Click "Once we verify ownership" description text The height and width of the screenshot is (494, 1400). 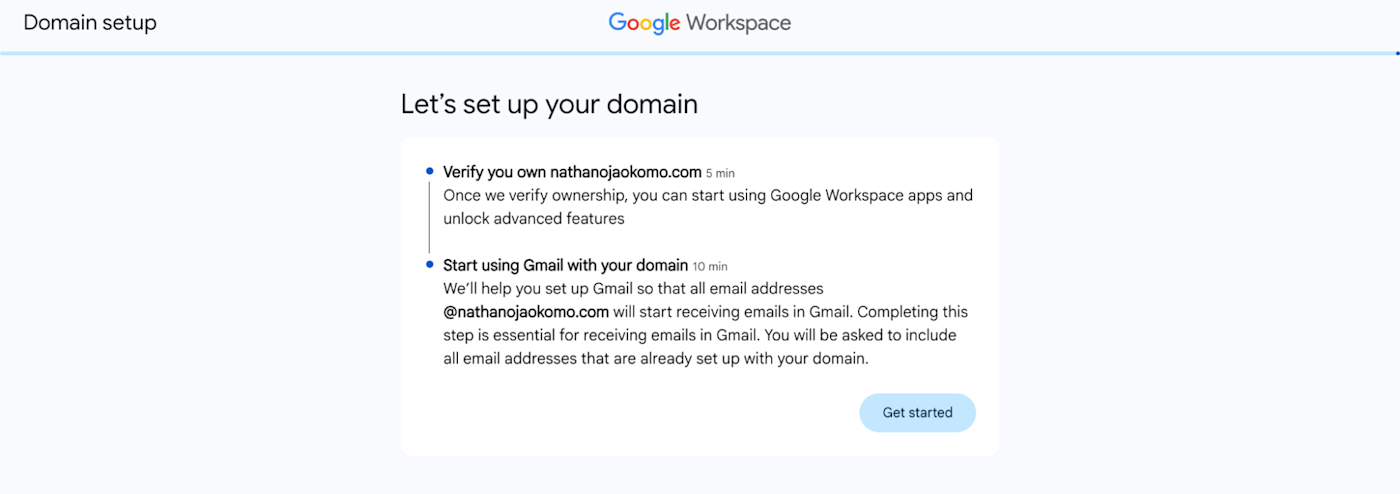click(x=708, y=207)
